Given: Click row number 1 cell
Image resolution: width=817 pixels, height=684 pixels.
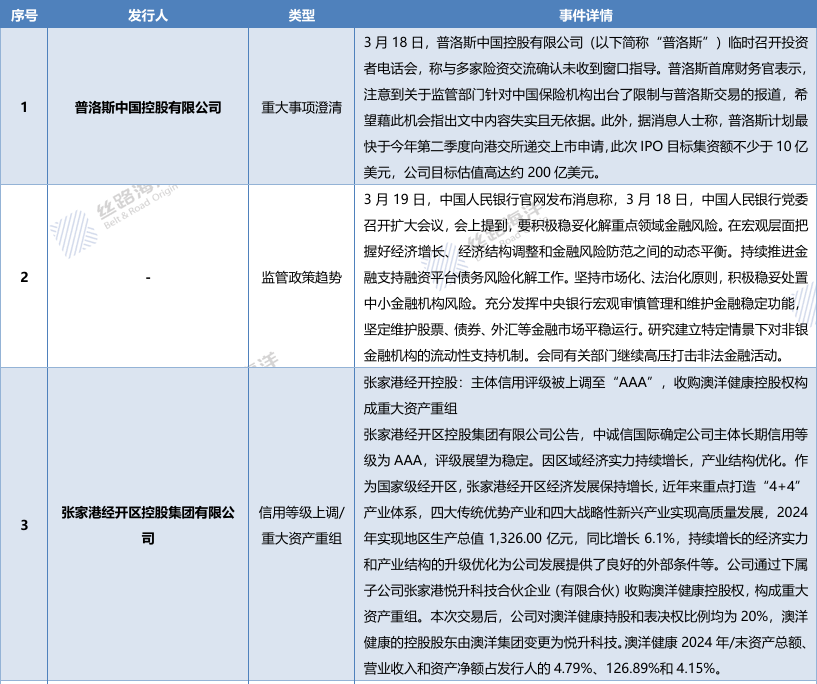Looking at the screenshot, I should tap(24, 106).
